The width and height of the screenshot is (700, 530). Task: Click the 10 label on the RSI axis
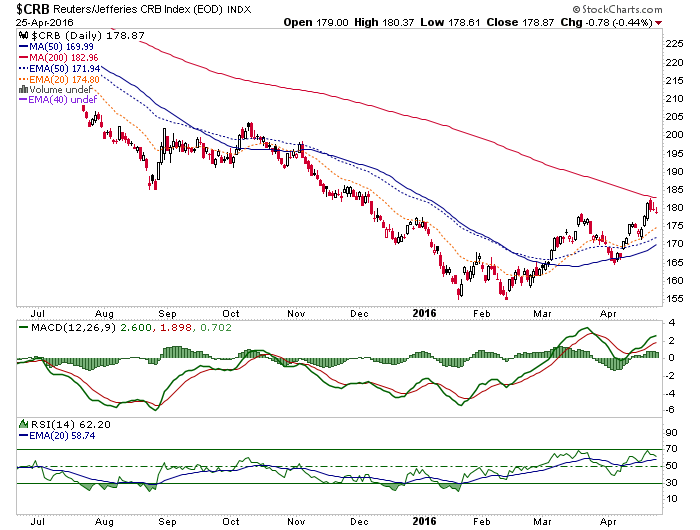(x=671, y=498)
